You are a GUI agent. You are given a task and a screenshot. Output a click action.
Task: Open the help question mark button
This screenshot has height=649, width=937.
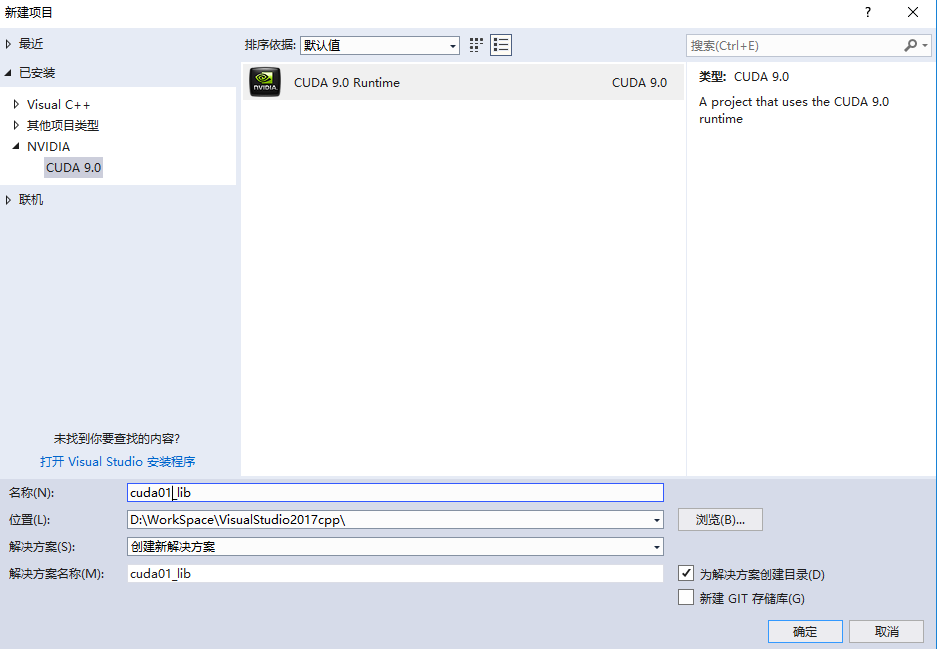[868, 13]
